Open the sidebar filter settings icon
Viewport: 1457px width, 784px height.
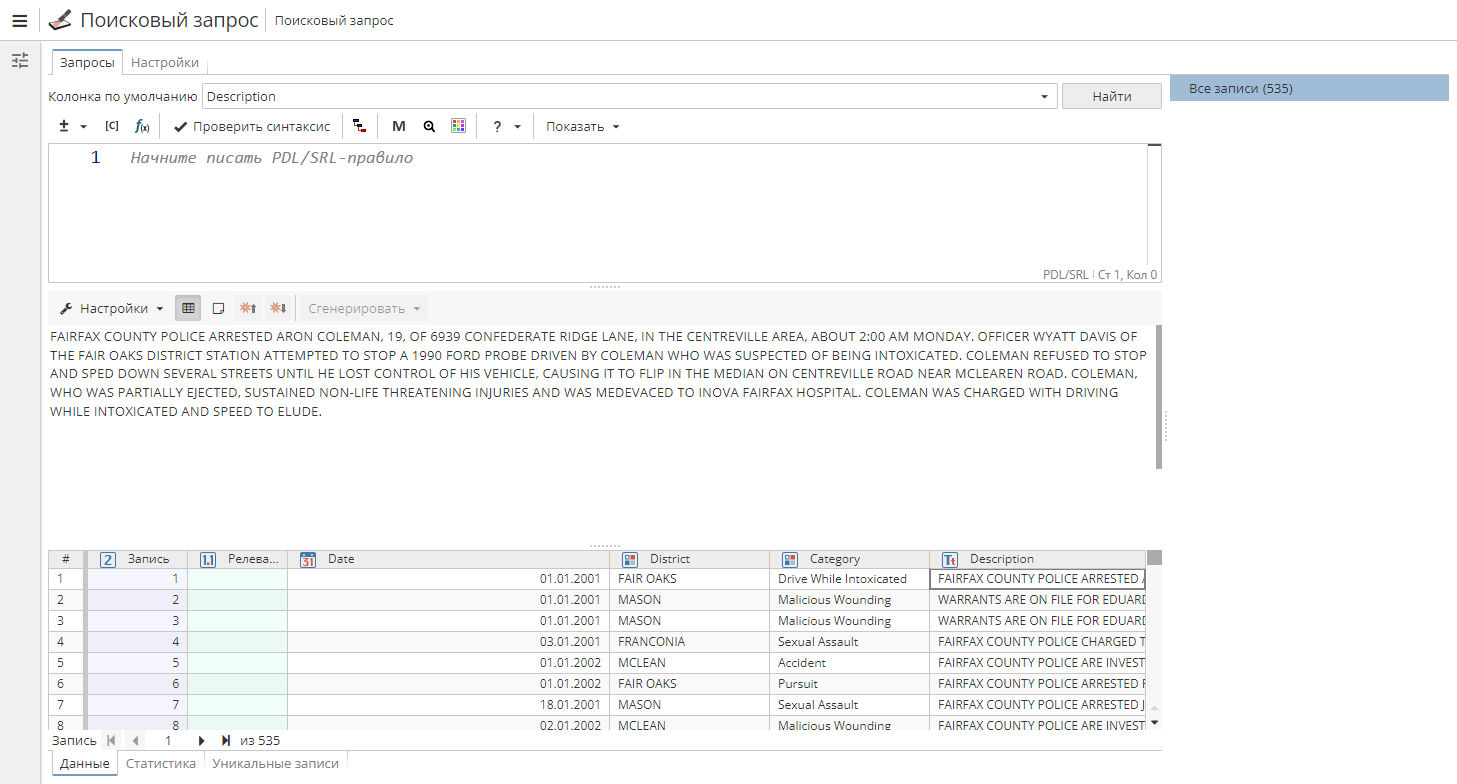[x=20, y=61]
